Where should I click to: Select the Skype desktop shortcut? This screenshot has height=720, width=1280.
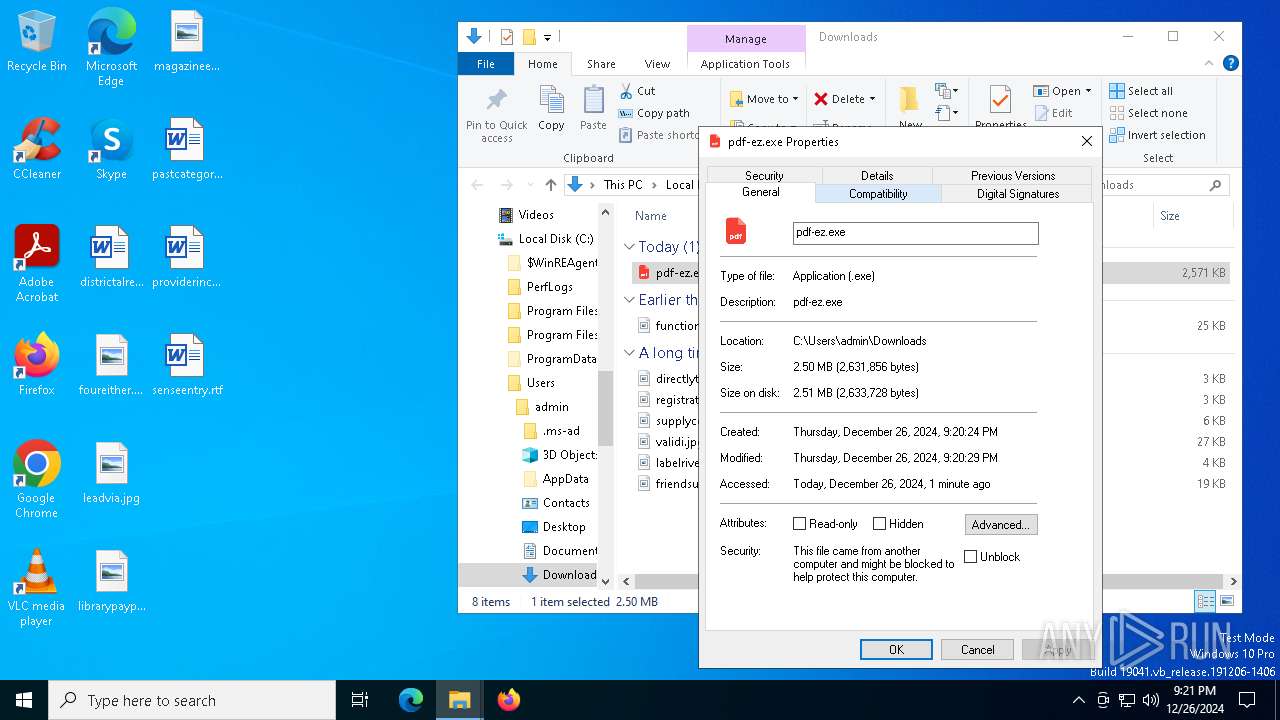click(x=111, y=149)
